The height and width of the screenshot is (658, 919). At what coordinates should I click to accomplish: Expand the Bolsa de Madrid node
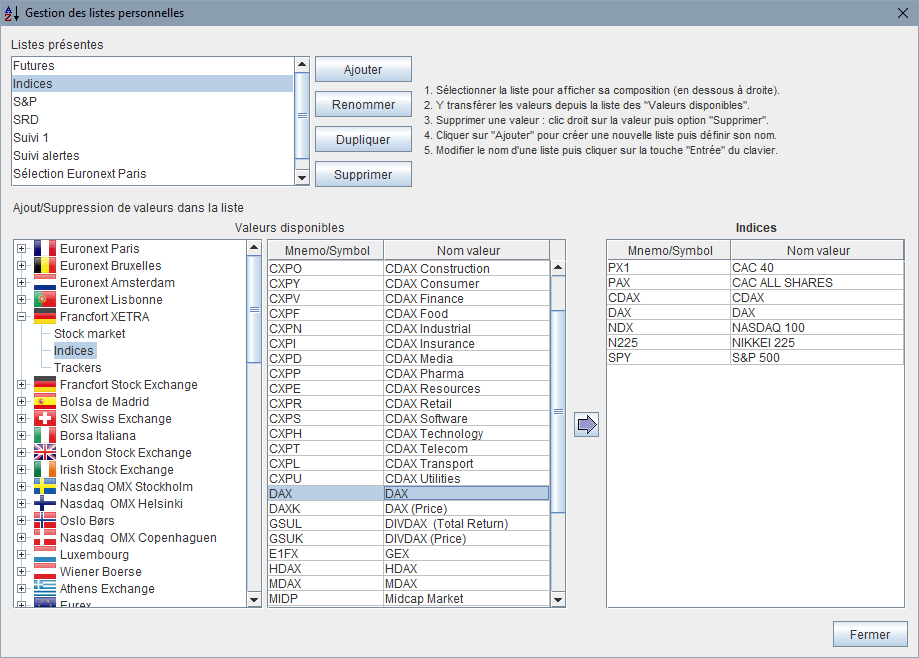click(22, 401)
